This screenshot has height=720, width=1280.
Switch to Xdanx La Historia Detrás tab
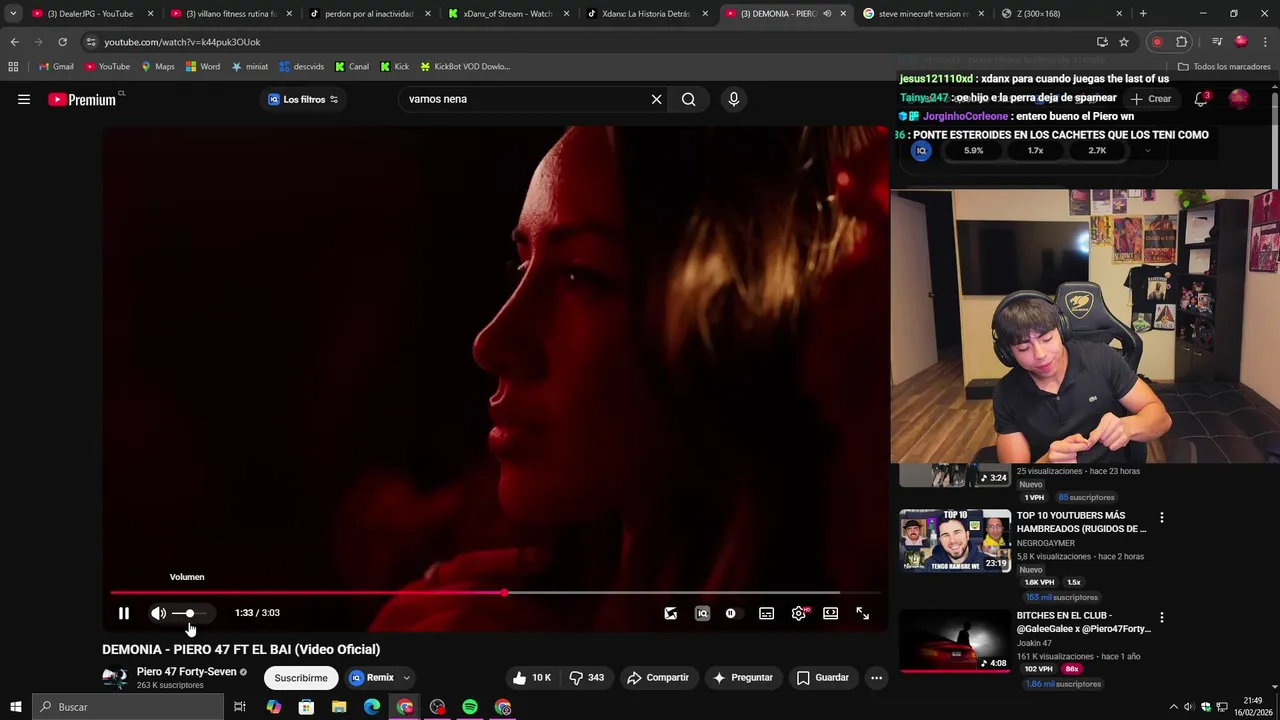pyautogui.click(x=645, y=14)
